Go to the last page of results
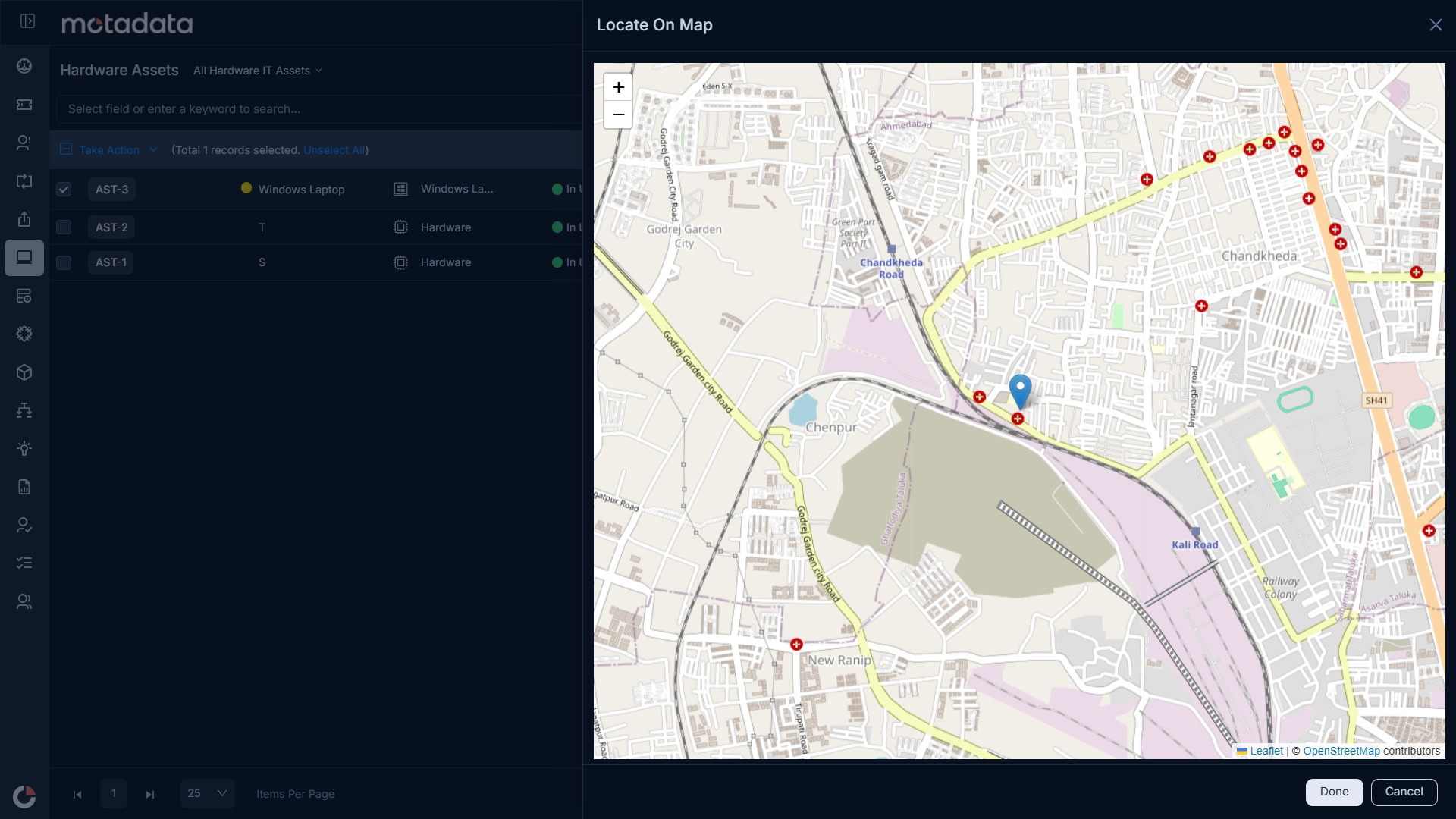Screen dimensions: 1456x819 [x=150, y=794]
